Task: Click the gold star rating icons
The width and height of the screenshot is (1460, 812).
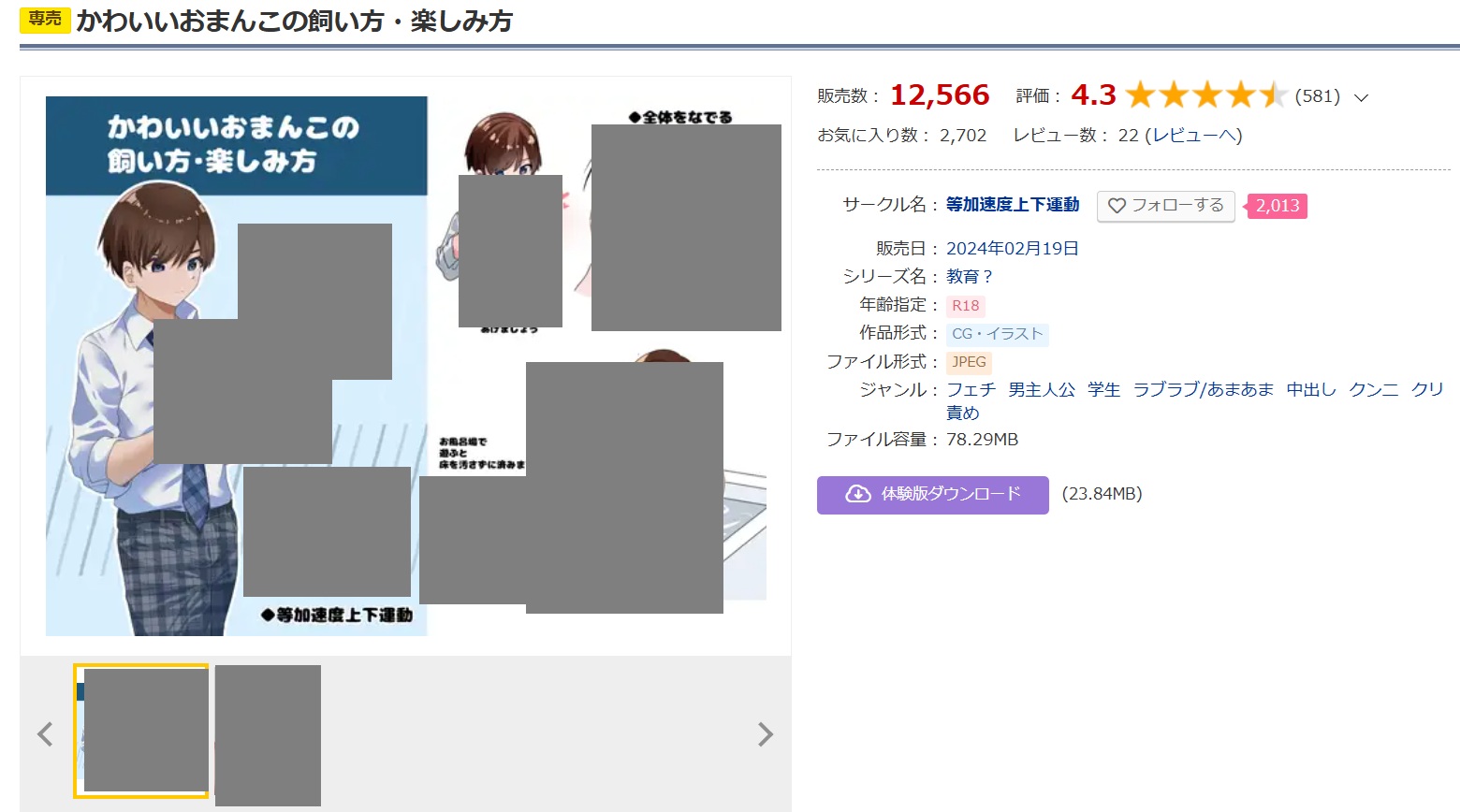Action: tap(1205, 95)
